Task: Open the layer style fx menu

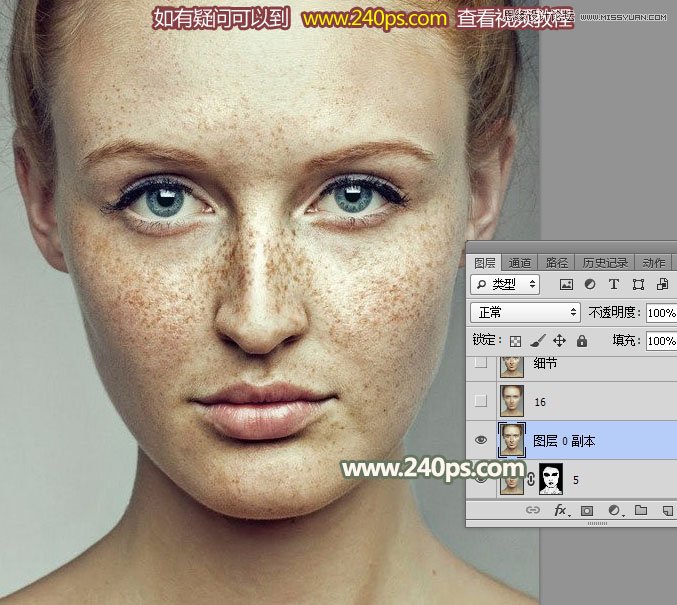Action: 562,511
